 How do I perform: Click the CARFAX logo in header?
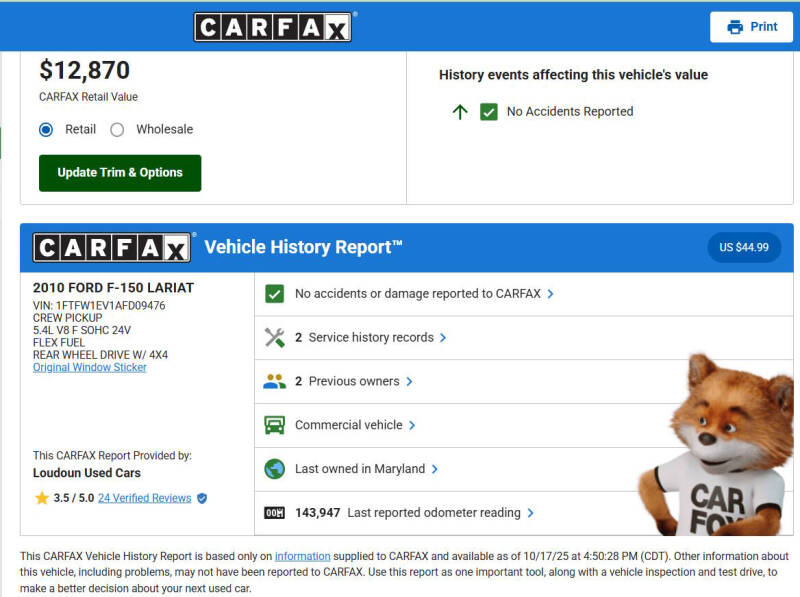tap(273, 27)
